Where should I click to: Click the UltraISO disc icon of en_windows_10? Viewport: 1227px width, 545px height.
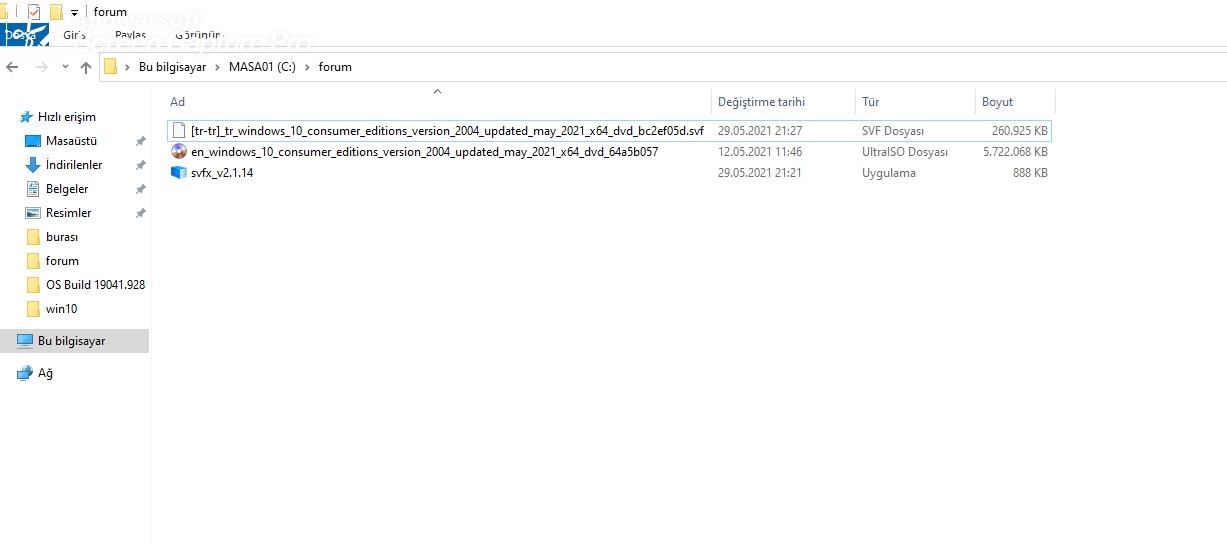click(179, 152)
